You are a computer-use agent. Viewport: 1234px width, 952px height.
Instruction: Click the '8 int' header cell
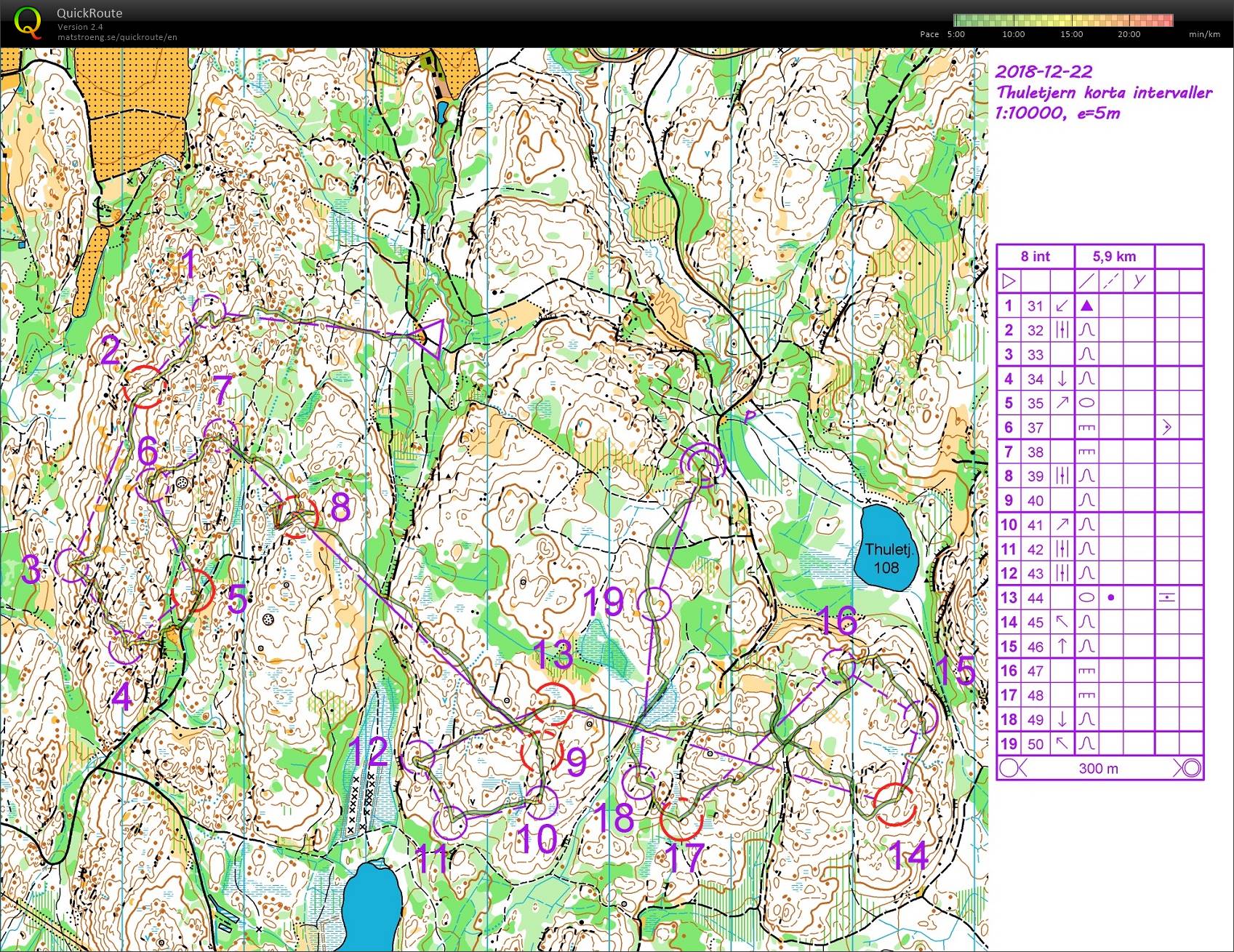1035,256
